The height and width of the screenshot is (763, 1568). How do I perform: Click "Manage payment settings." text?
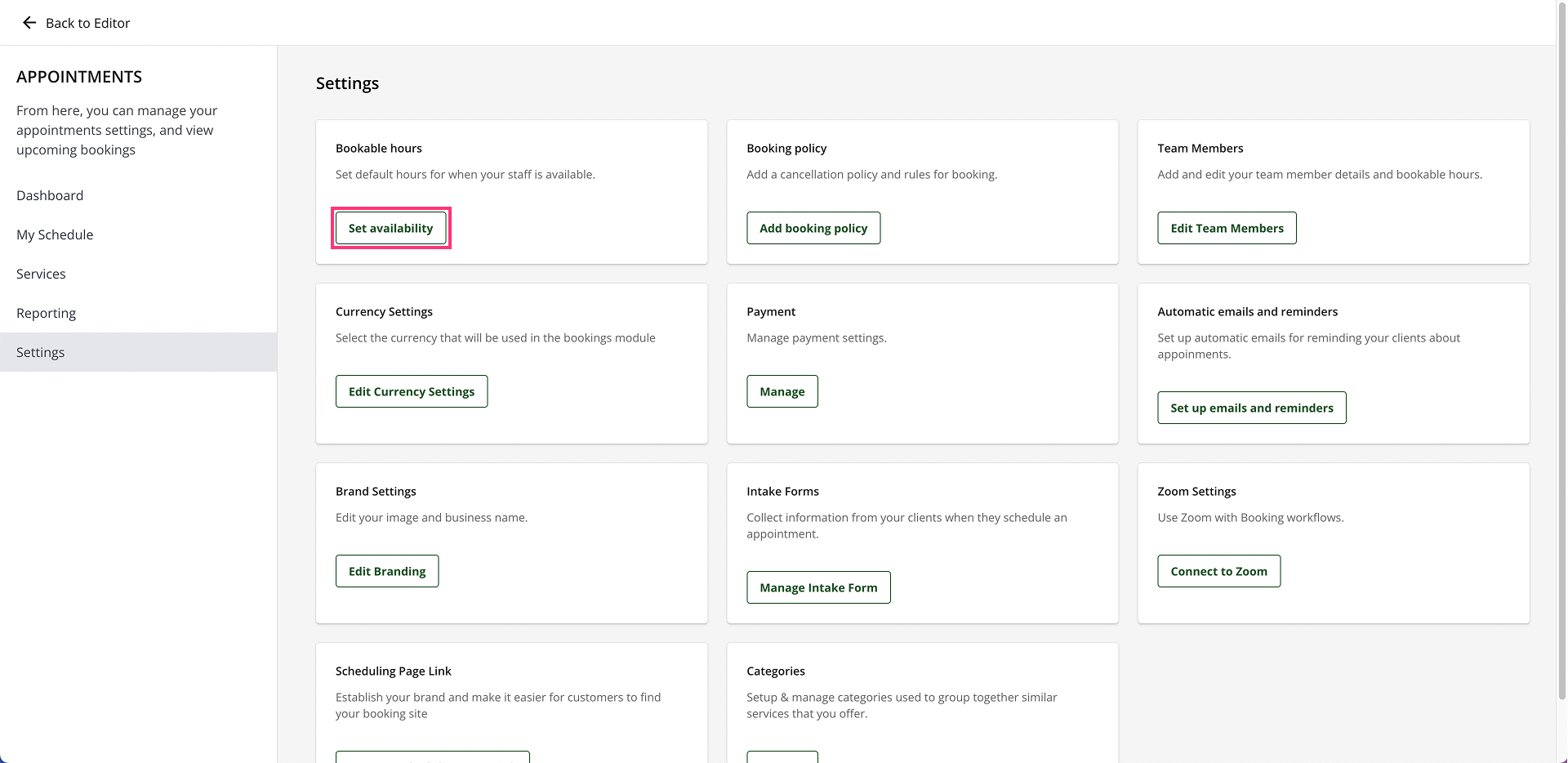click(817, 337)
